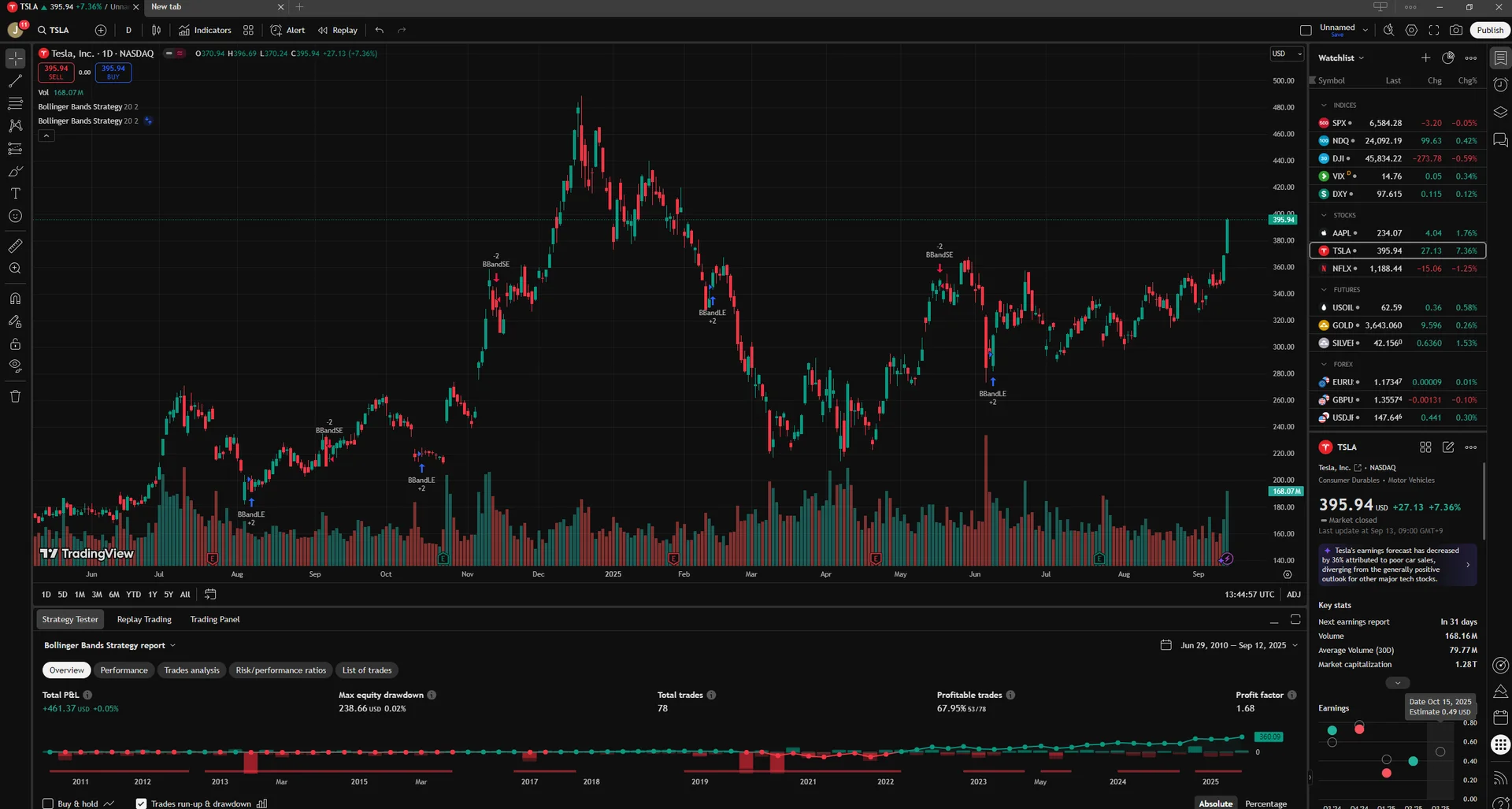The image size is (1512, 809).
Task: Collapse the indicator legend chevron
Action: pyautogui.click(x=46, y=135)
